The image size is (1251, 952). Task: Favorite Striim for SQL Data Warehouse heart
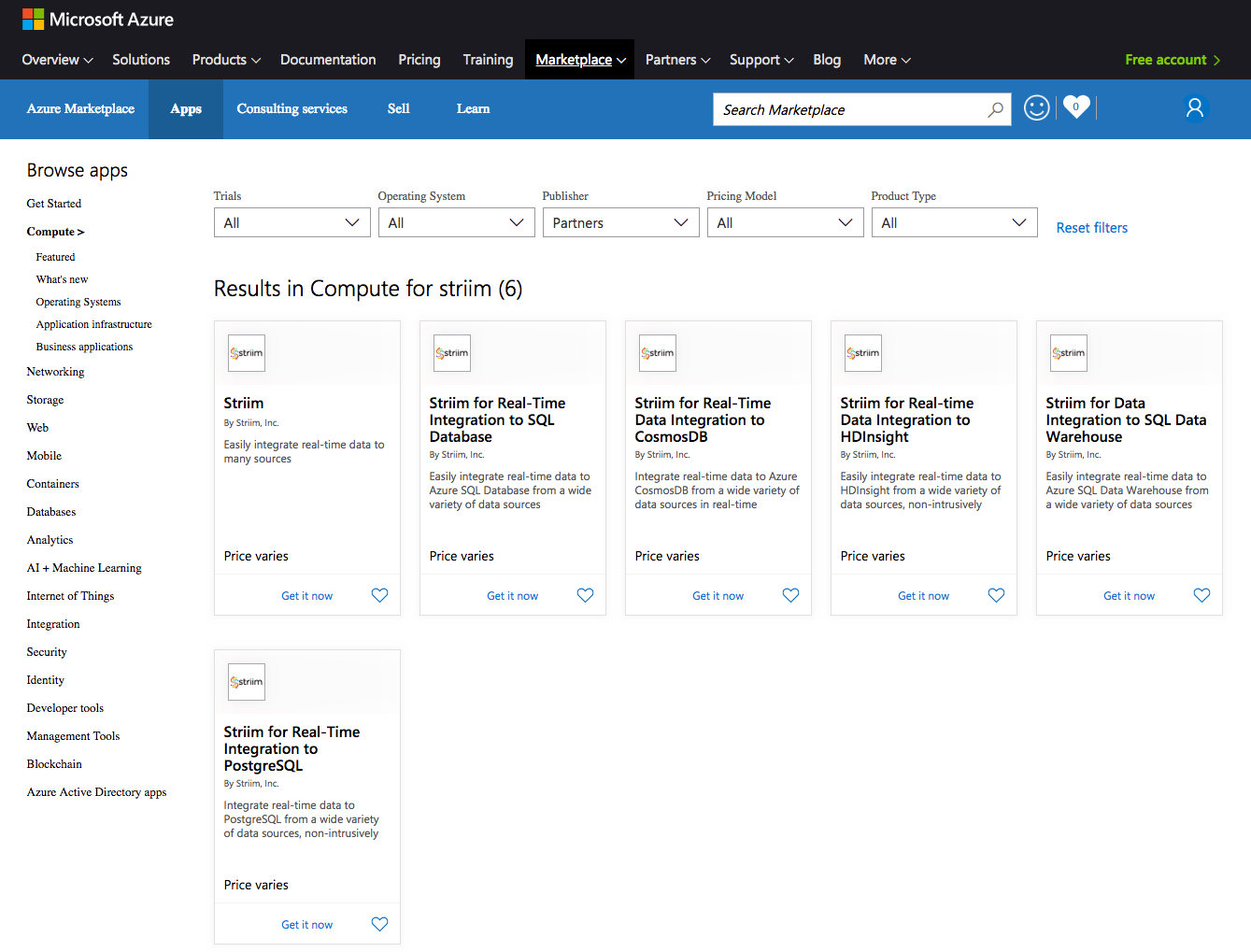pyautogui.click(x=1201, y=595)
